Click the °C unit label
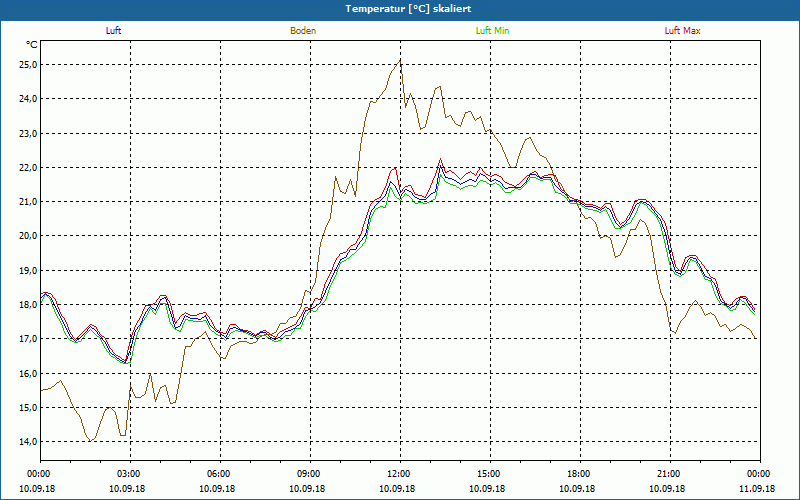800x500 pixels. 32,45
